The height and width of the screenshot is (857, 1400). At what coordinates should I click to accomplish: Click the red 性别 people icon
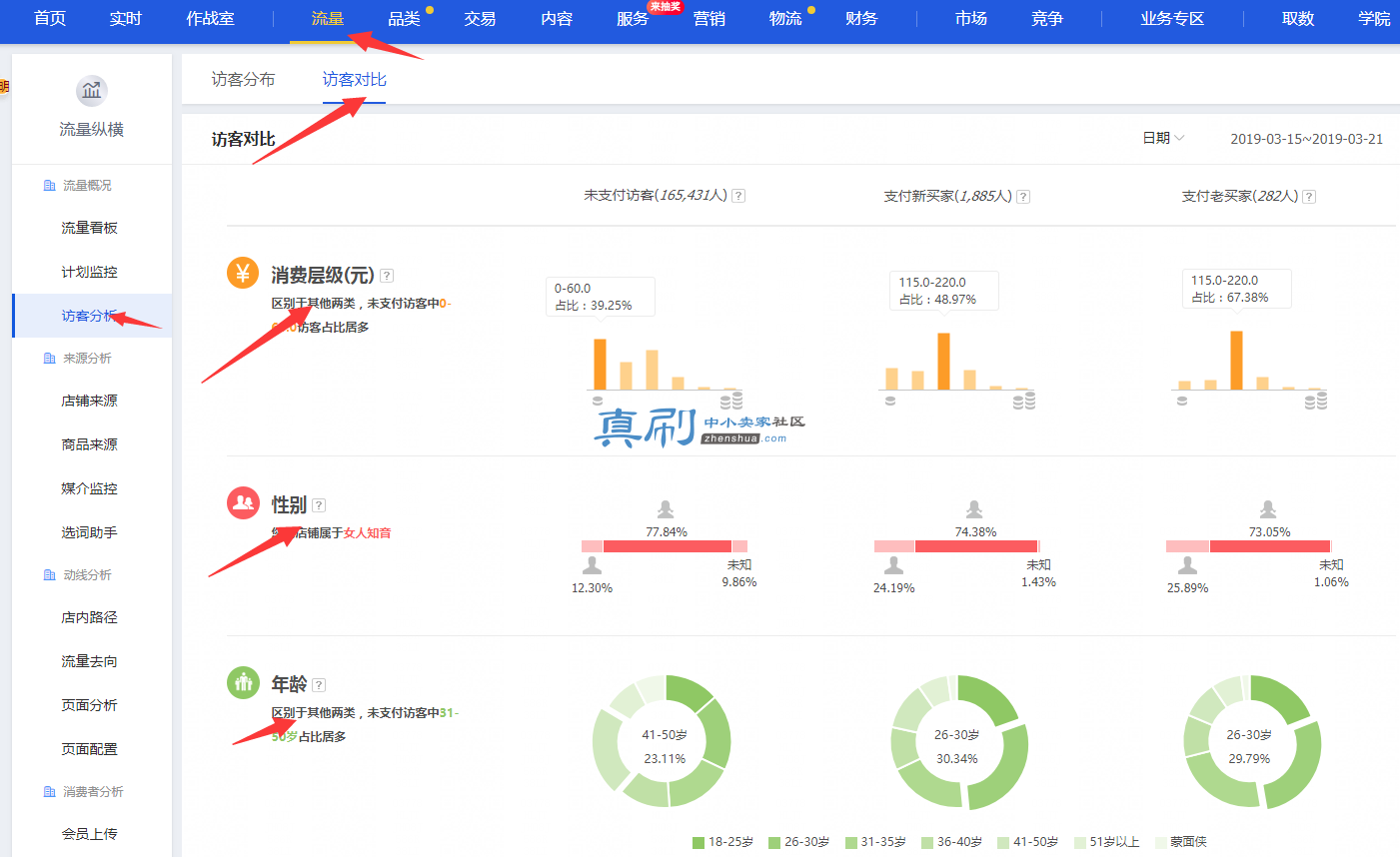click(x=243, y=502)
